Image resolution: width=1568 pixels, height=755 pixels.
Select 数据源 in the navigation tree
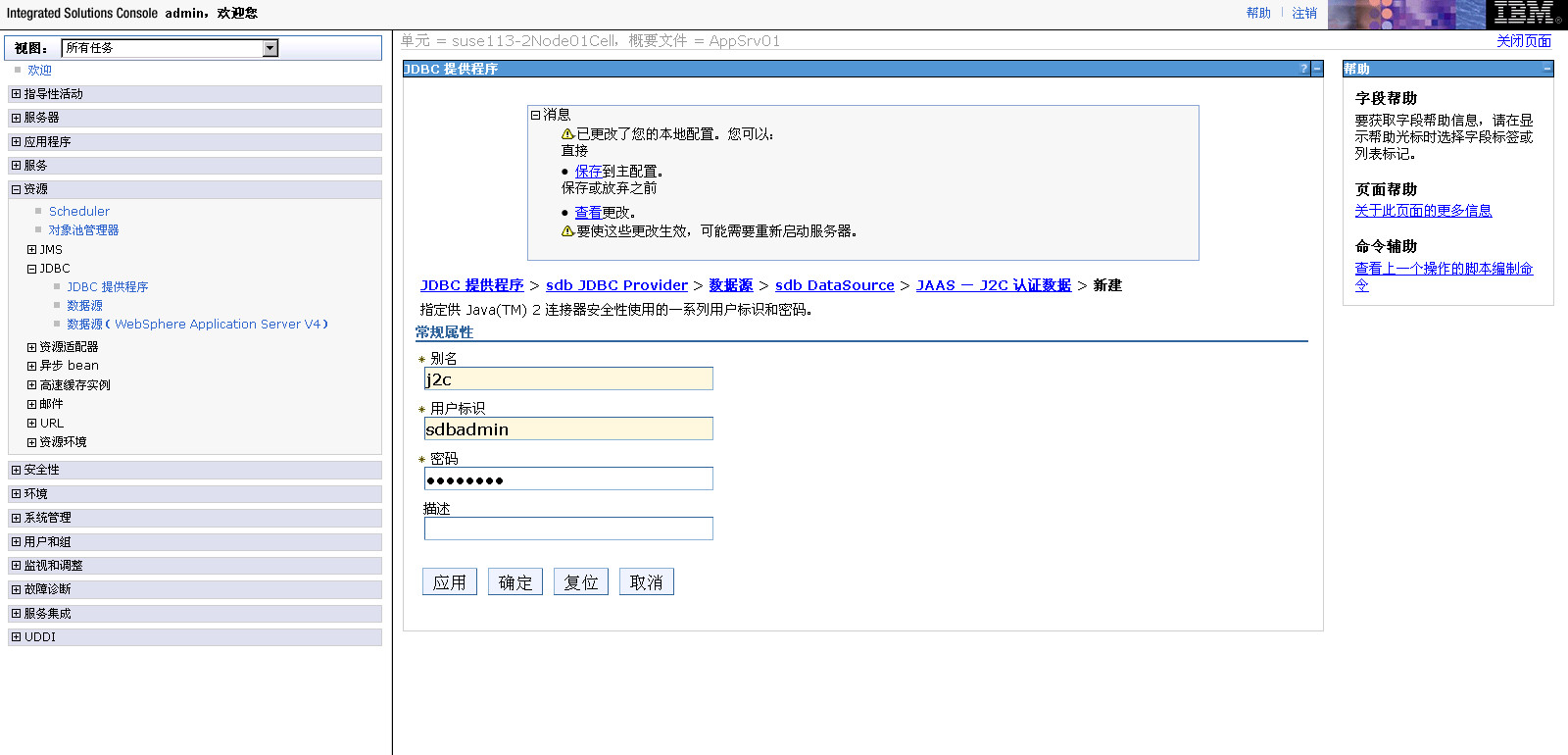coord(84,306)
